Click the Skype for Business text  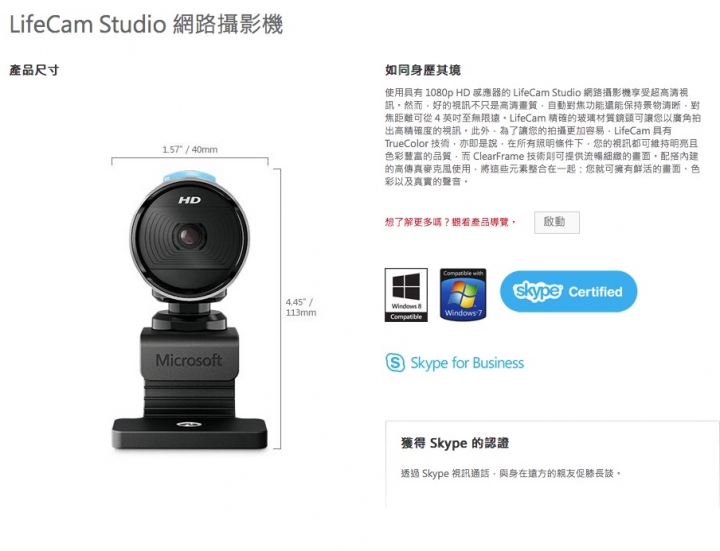467,363
